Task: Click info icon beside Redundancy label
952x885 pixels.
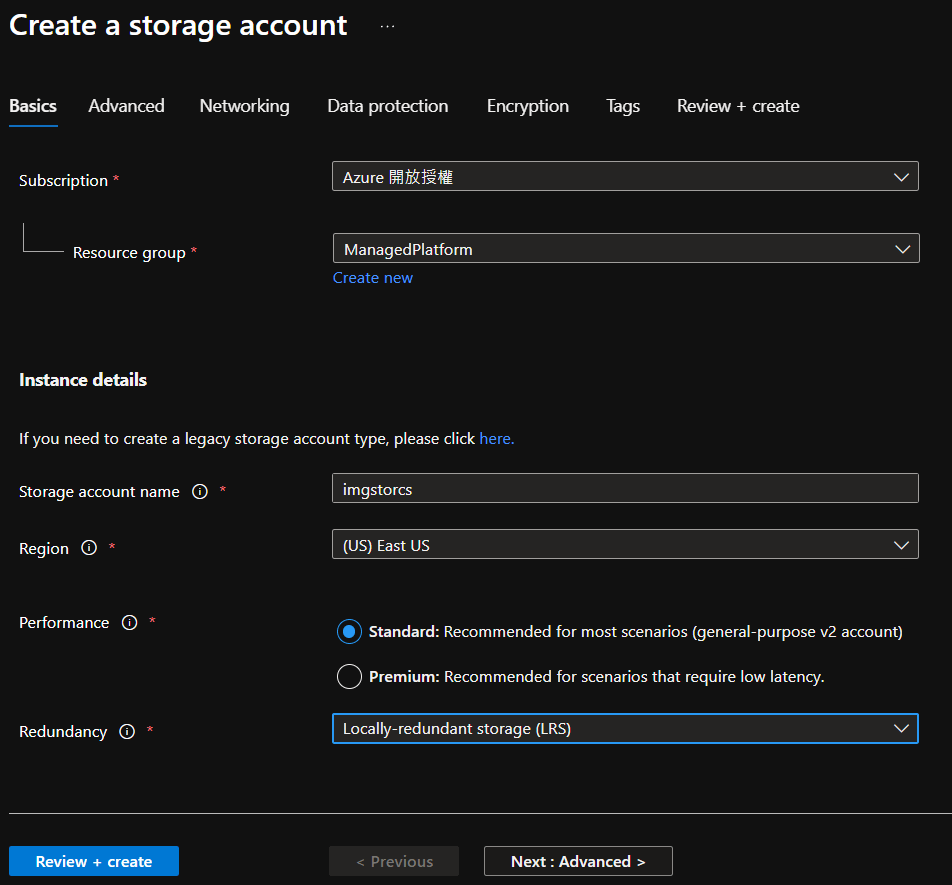Action: (127, 731)
